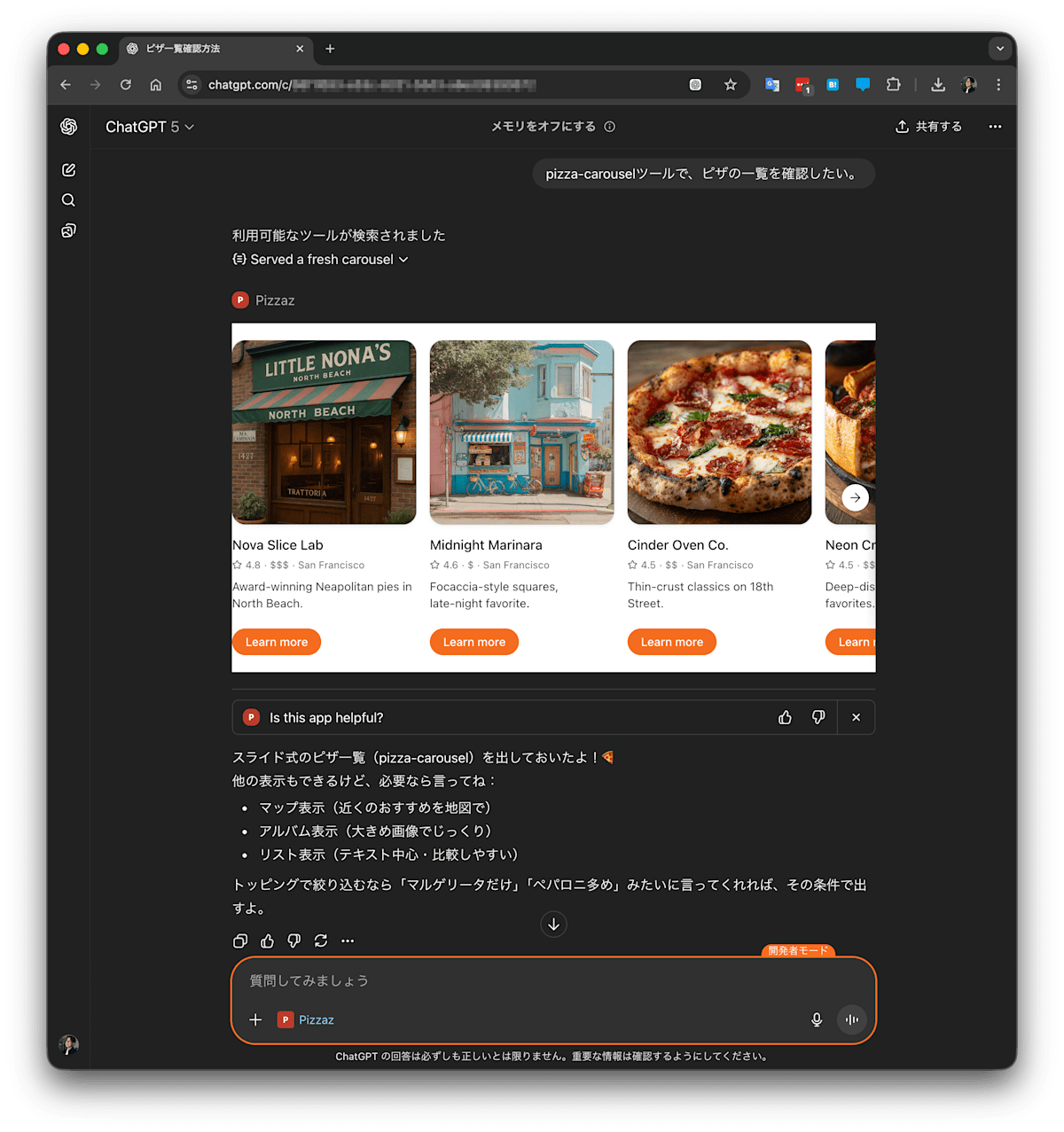Like the assistant response below the message

pyautogui.click(x=267, y=941)
